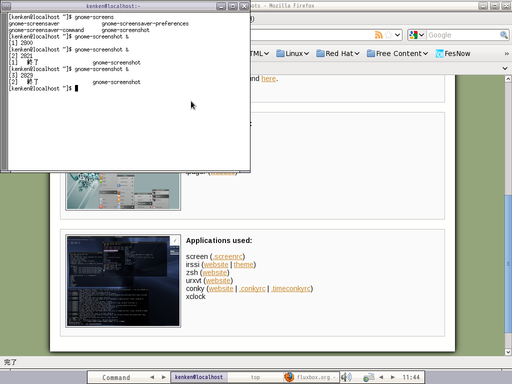
Task: Click the Google search input field
Action: (x=463, y=35)
